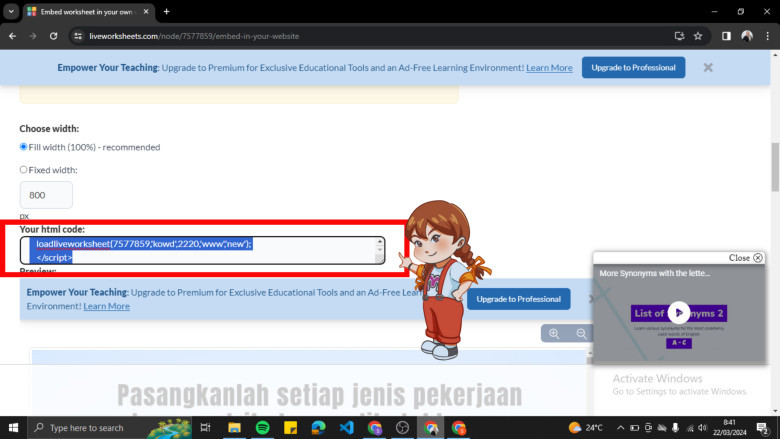Open the browser side panel

726,36
